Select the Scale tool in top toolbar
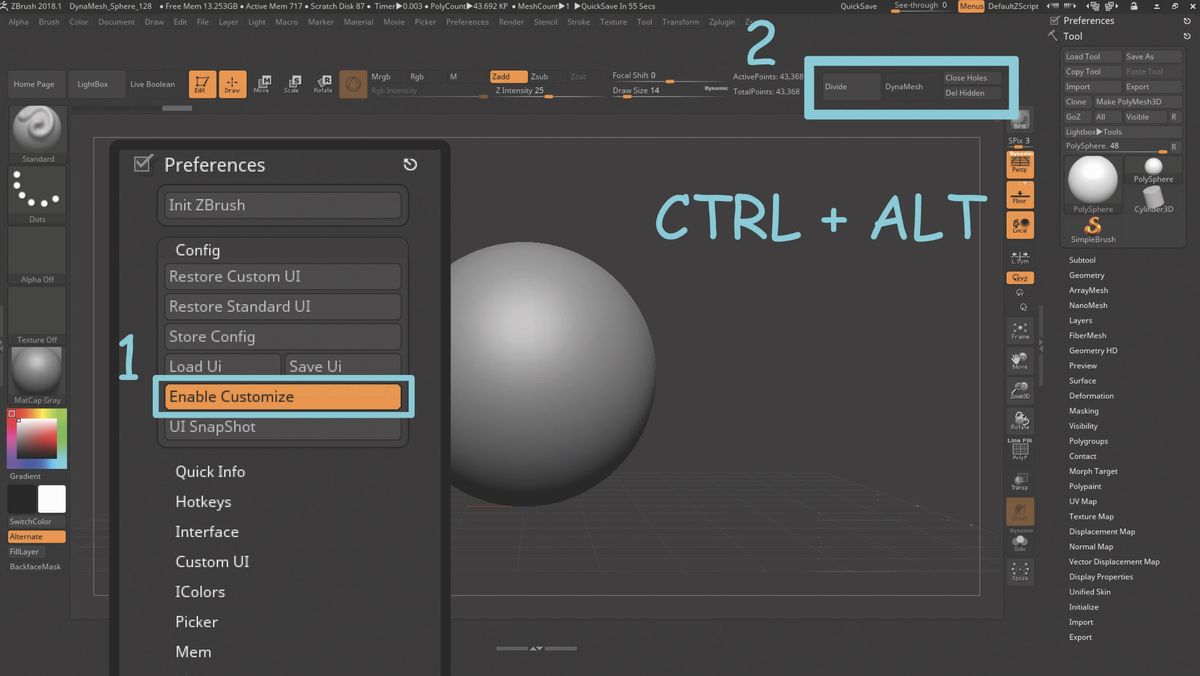 295,85
